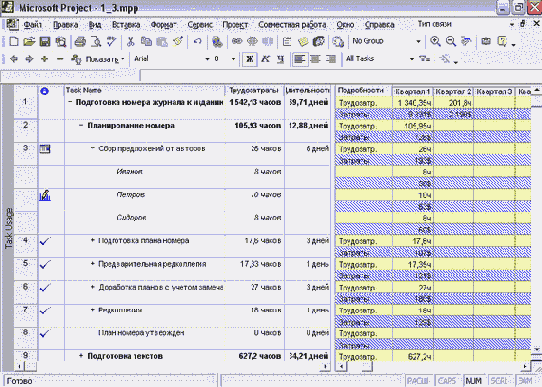
Task: Collapse the Планирование номера summary task
Action: [81, 125]
